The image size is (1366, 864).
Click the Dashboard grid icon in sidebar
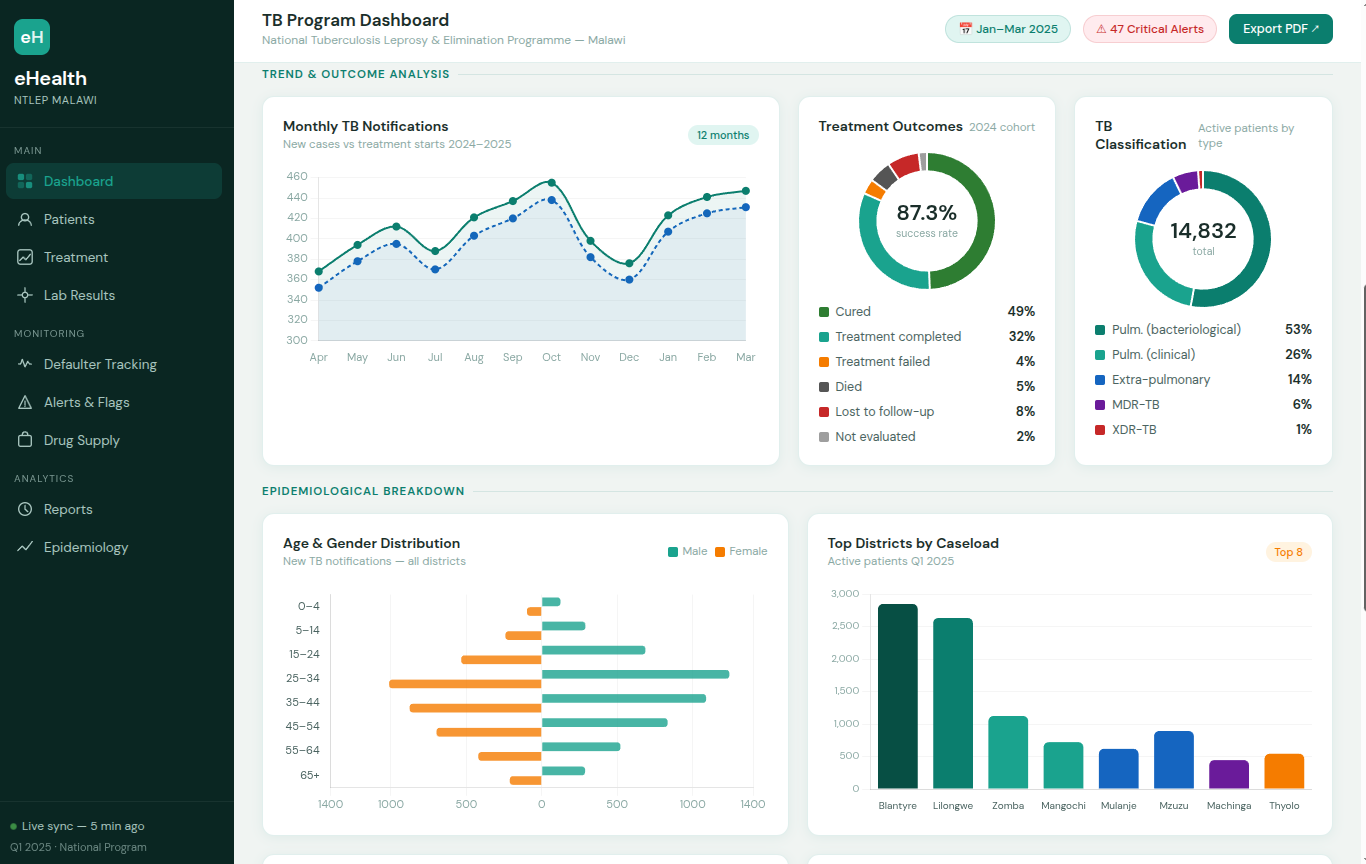pos(25,181)
